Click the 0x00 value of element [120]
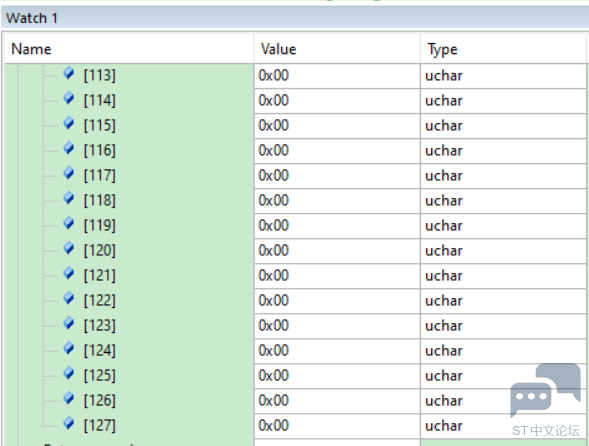The width and height of the screenshot is (589, 446). [x=273, y=250]
